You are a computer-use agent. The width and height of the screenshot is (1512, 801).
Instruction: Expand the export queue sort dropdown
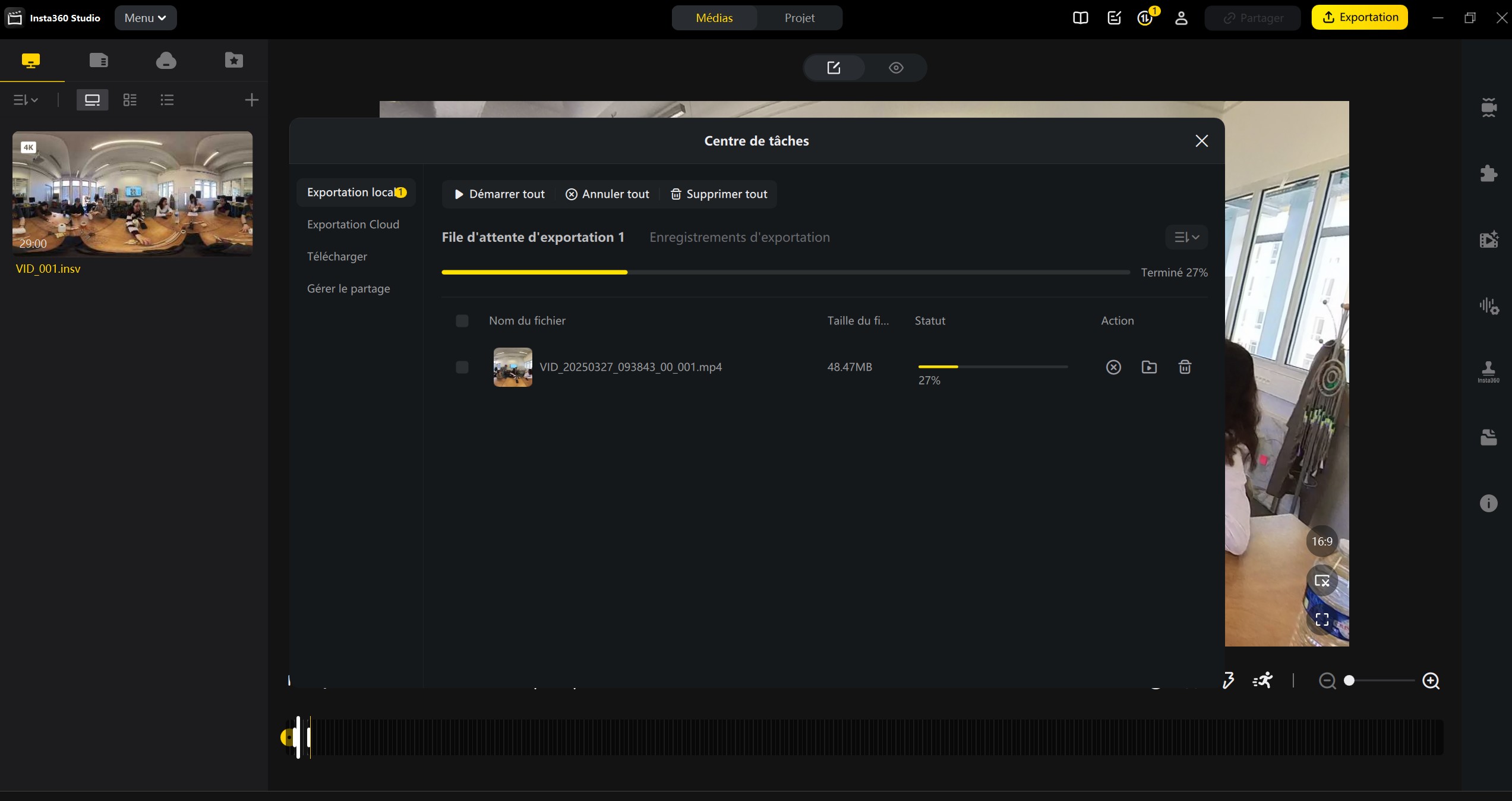pos(1186,237)
